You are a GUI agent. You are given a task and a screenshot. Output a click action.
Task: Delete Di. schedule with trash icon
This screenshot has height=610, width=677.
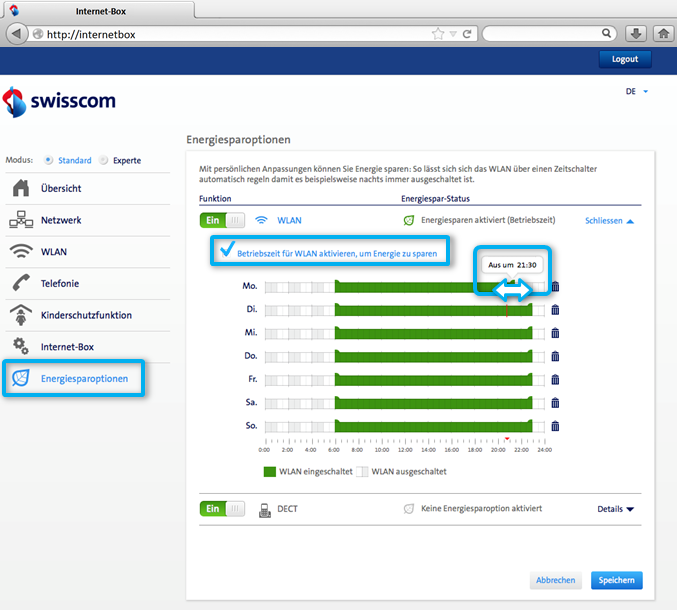pos(555,310)
